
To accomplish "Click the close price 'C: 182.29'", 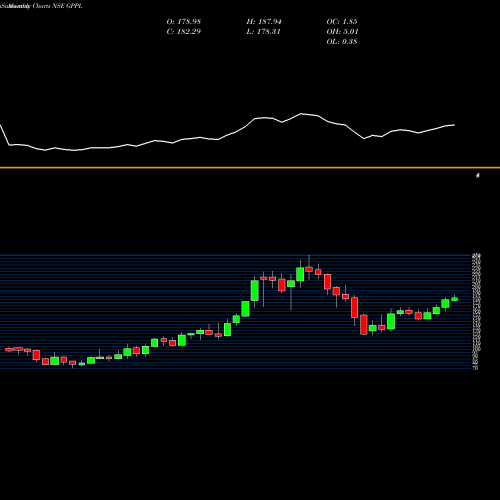I will pos(184,32).
